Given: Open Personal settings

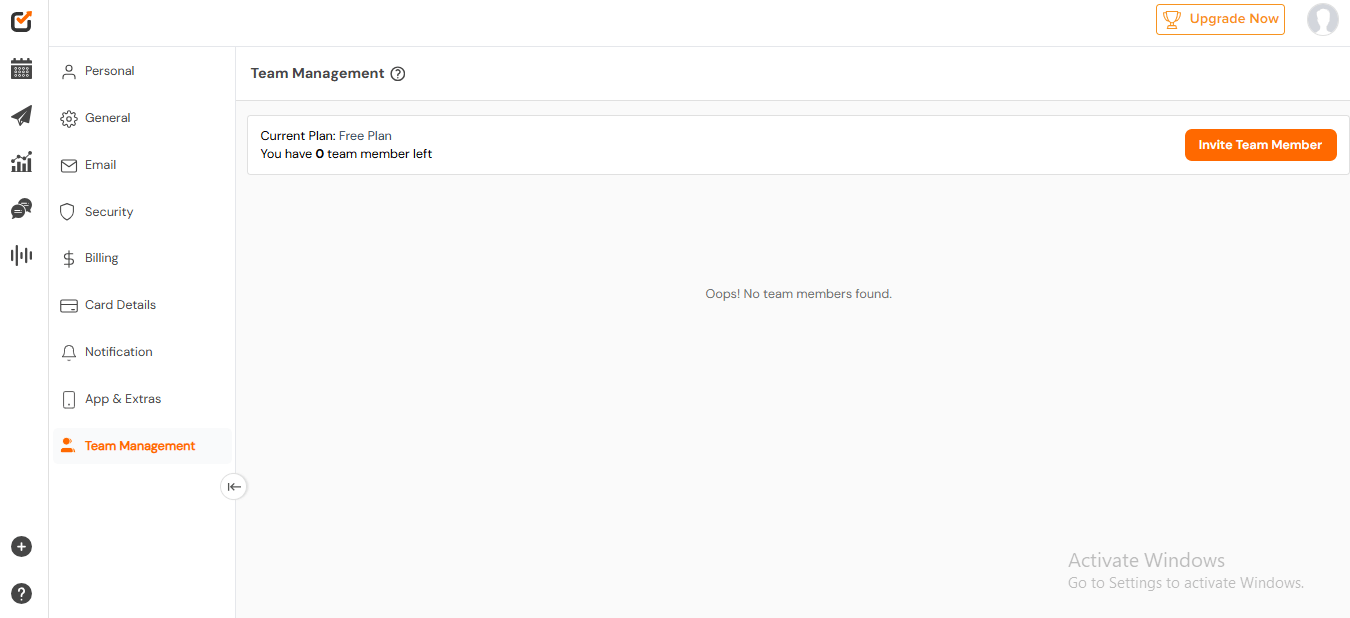Looking at the screenshot, I should [x=141, y=71].
